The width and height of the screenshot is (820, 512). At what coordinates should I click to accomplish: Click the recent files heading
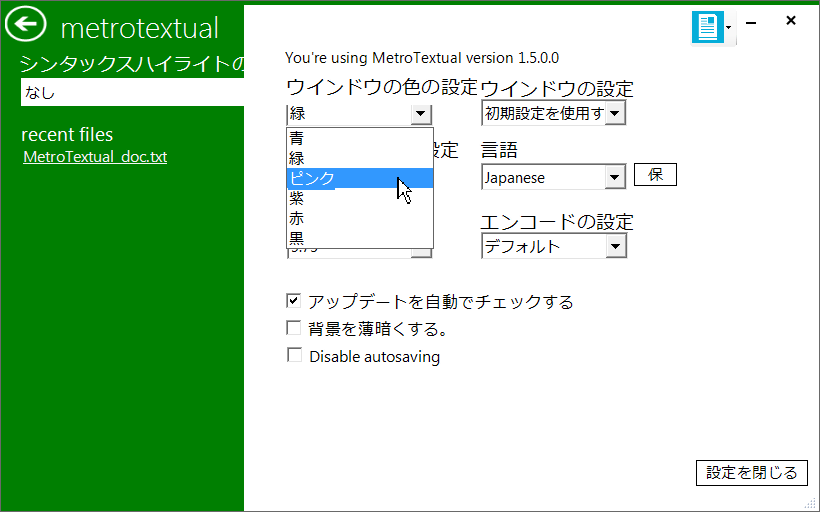click(x=67, y=134)
